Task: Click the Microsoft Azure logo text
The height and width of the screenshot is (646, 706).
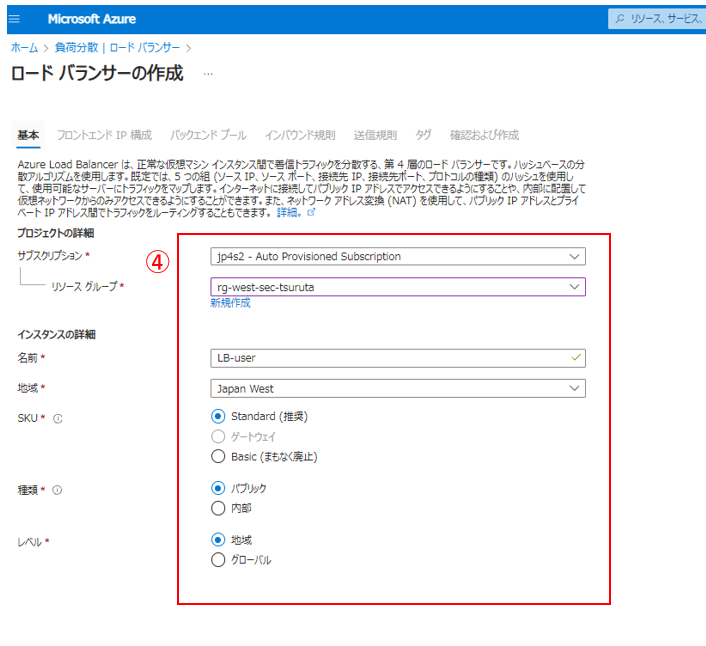Action: tap(92, 19)
